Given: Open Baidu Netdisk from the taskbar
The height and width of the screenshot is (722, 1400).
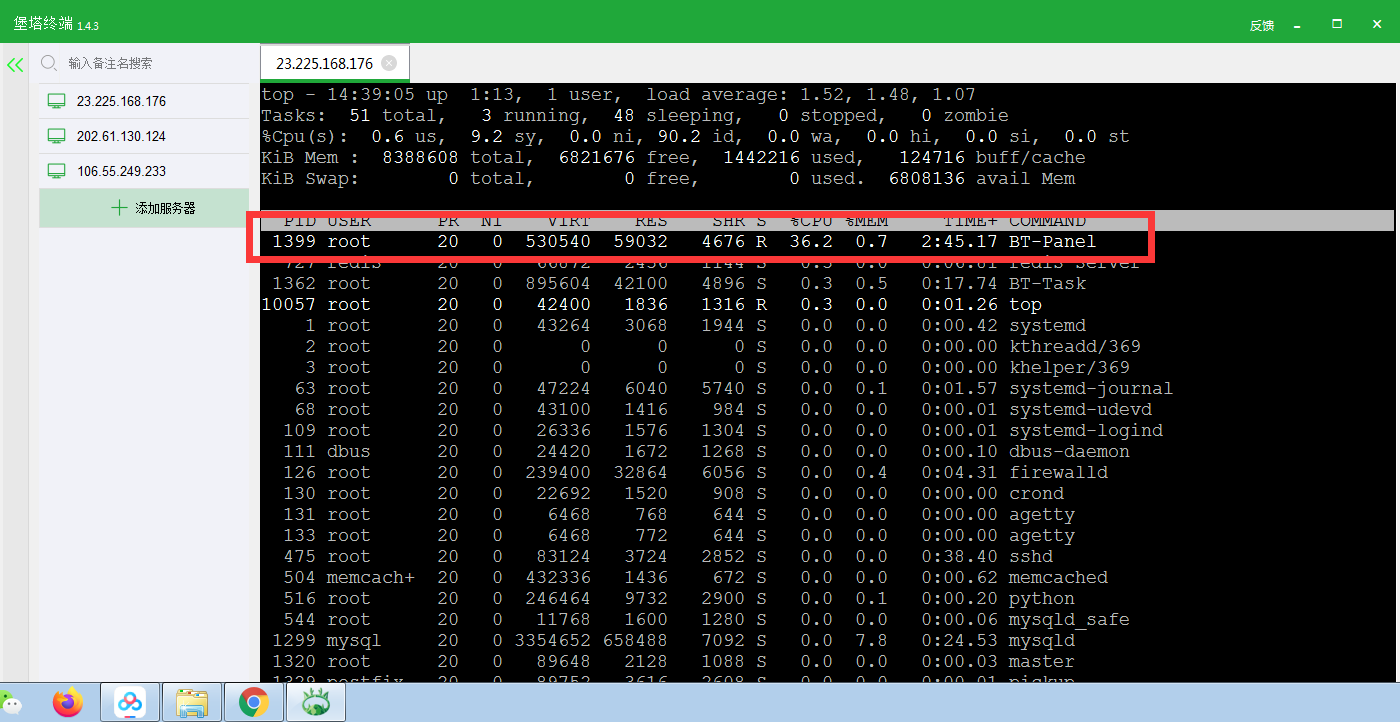Looking at the screenshot, I should point(131,703).
